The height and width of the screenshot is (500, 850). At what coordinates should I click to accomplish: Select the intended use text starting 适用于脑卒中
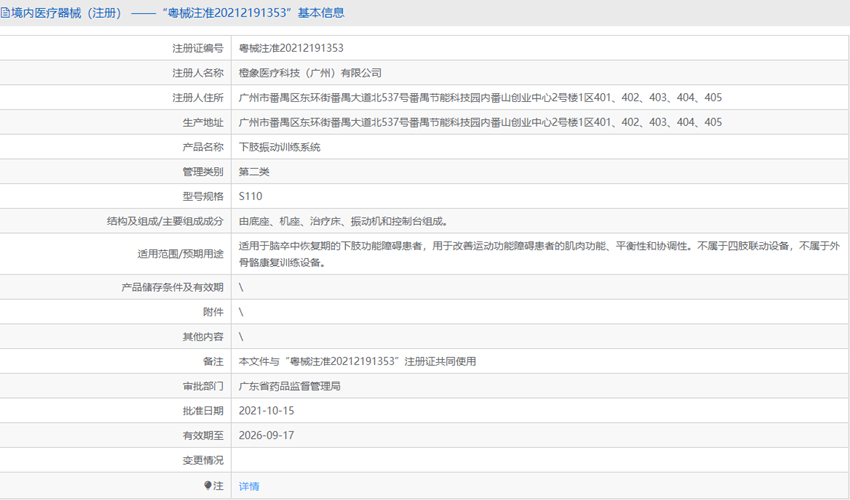coord(539,254)
